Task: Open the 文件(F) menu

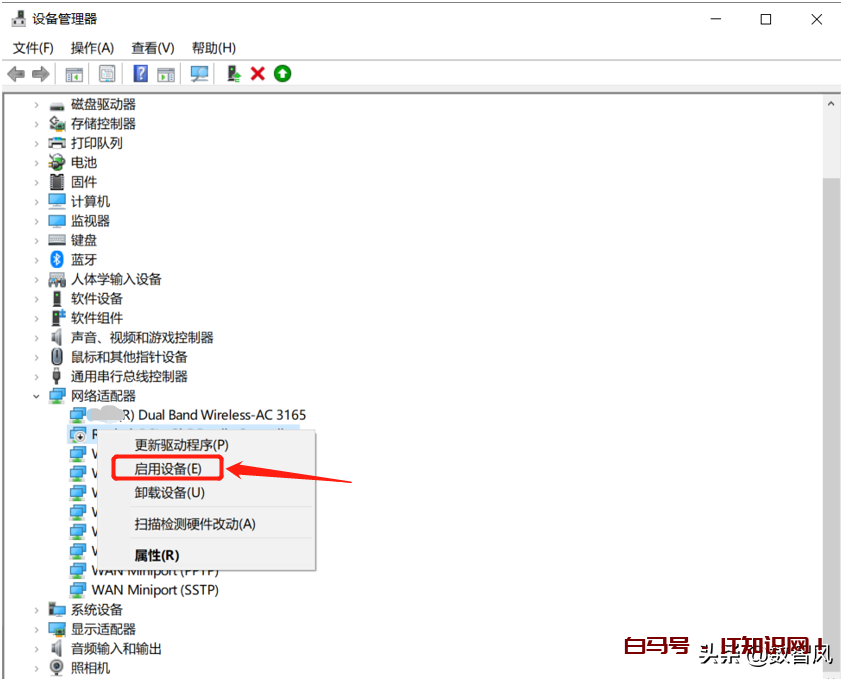Action: pos(33,48)
